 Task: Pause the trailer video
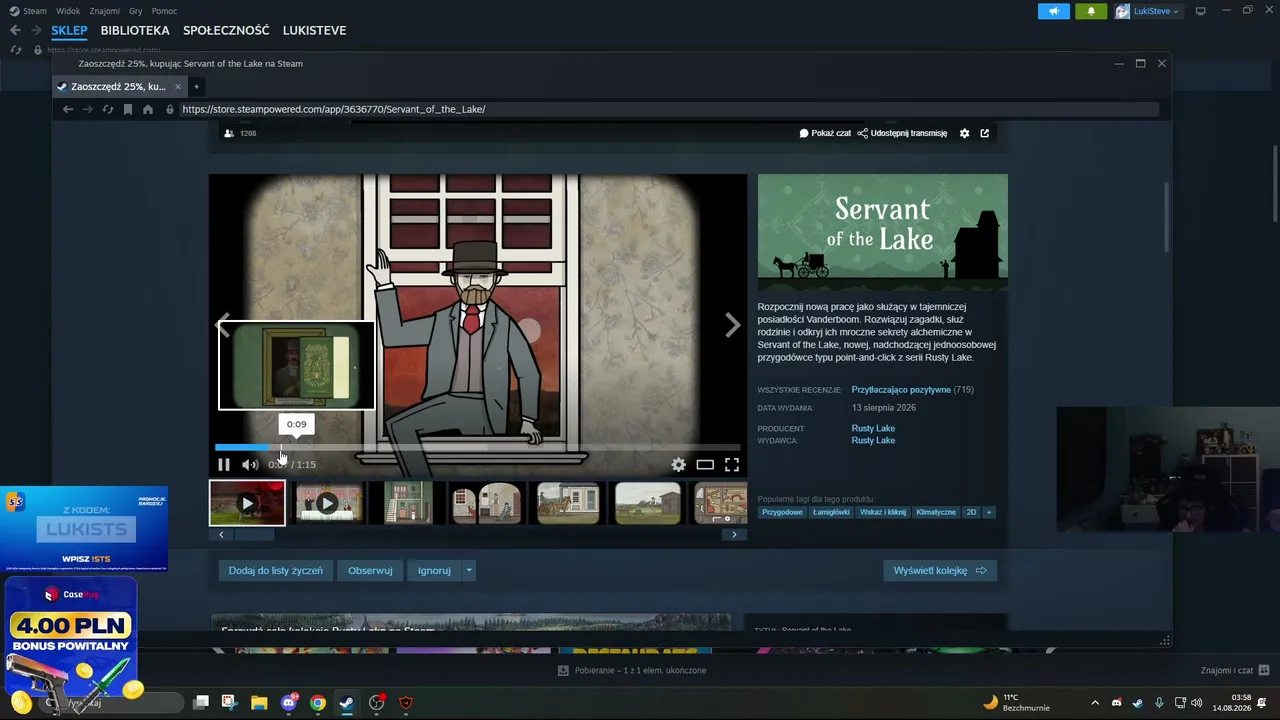point(224,464)
